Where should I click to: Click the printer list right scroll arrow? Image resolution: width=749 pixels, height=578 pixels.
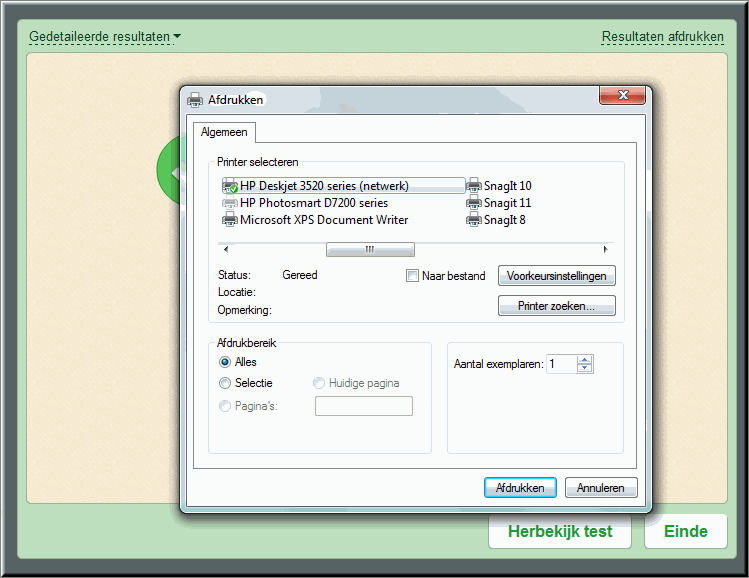pyautogui.click(x=605, y=249)
